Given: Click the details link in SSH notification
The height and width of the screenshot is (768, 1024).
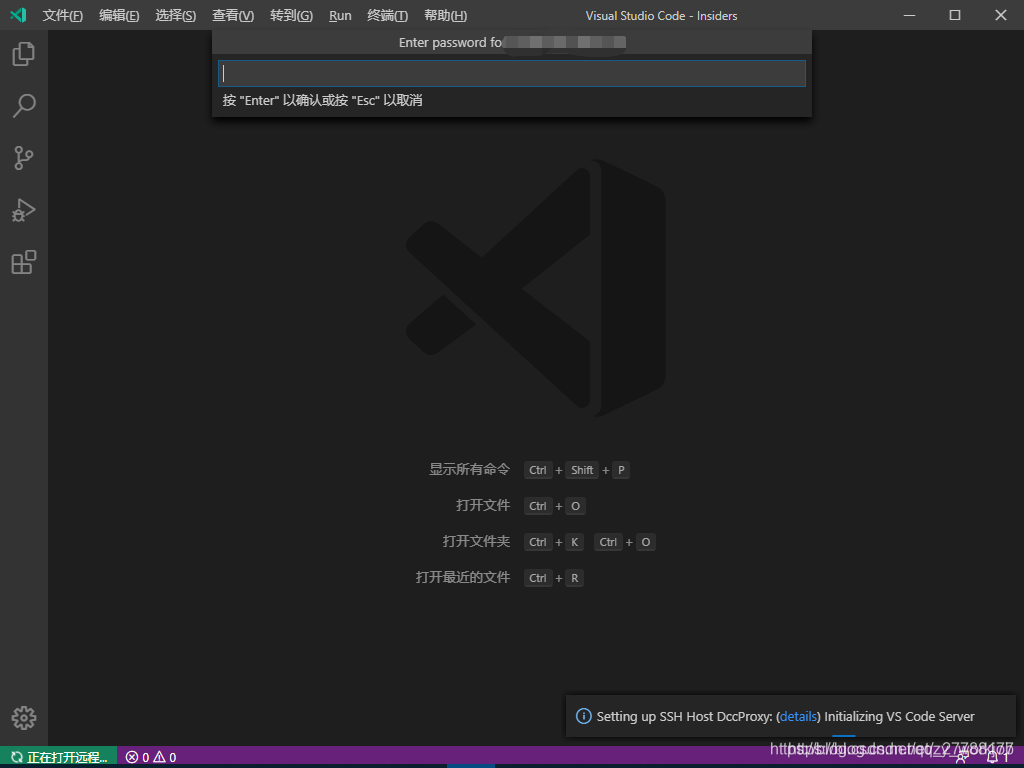Looking at the screenshot, I should click(798, 716).
